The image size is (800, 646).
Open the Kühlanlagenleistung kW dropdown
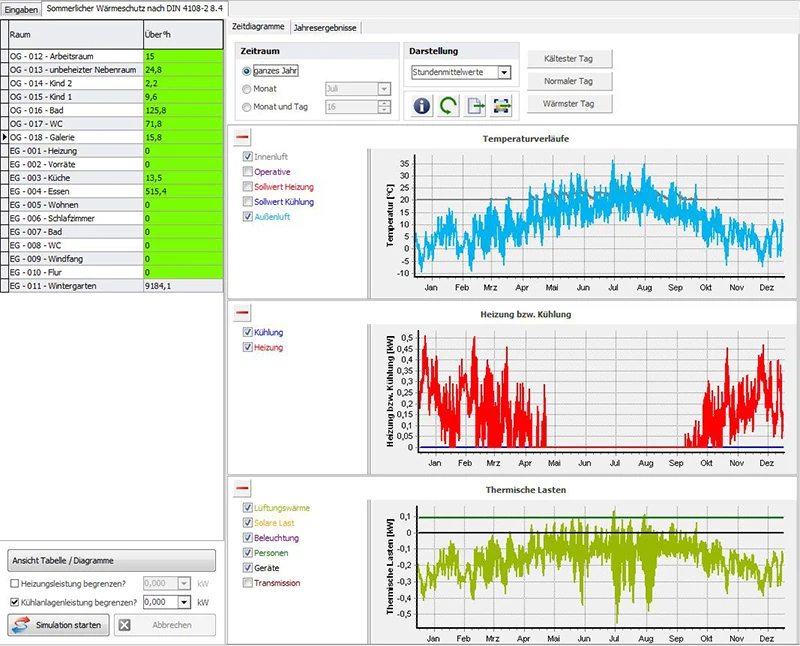point(184,602)
